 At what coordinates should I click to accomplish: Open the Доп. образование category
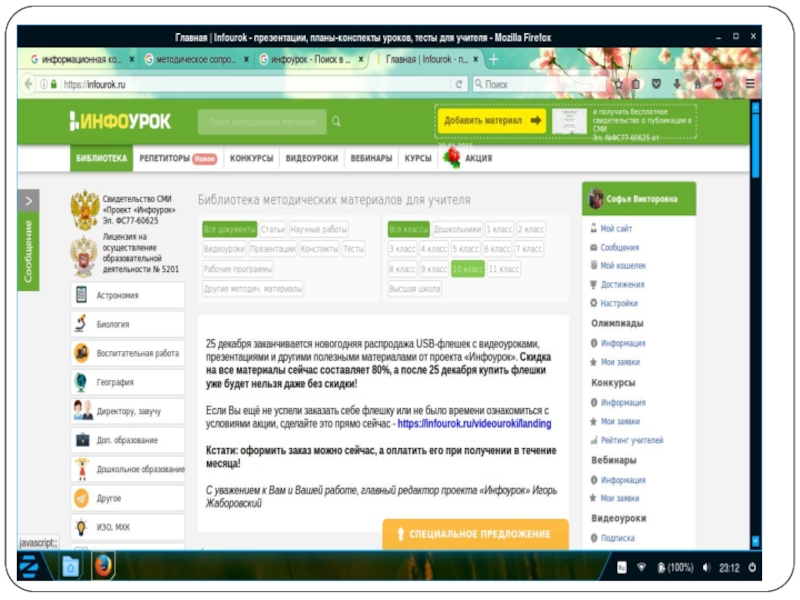tap(128, 440)
